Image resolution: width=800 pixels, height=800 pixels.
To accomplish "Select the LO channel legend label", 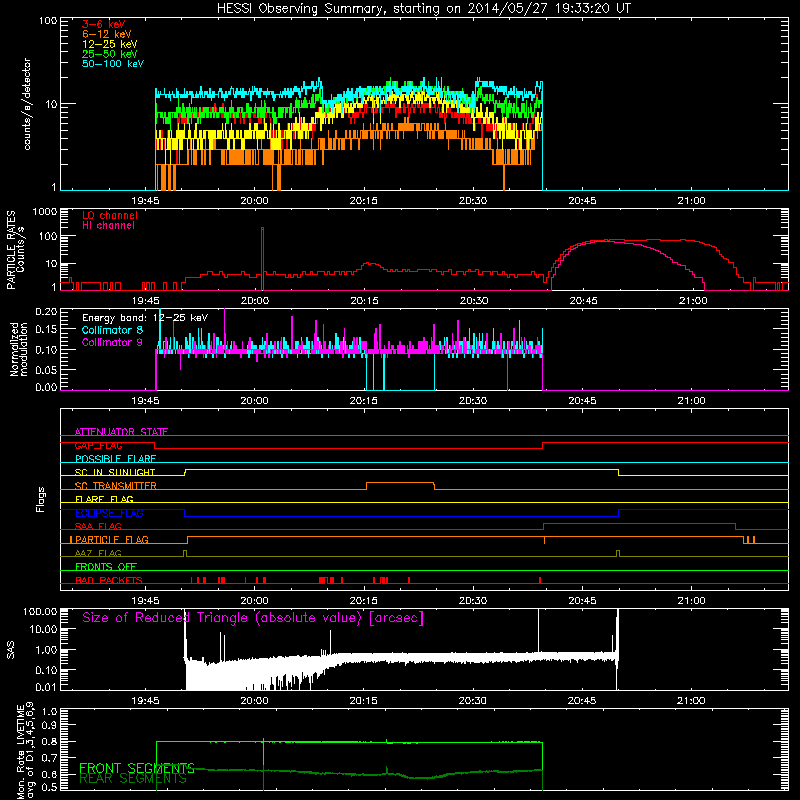I will [110, 215].
